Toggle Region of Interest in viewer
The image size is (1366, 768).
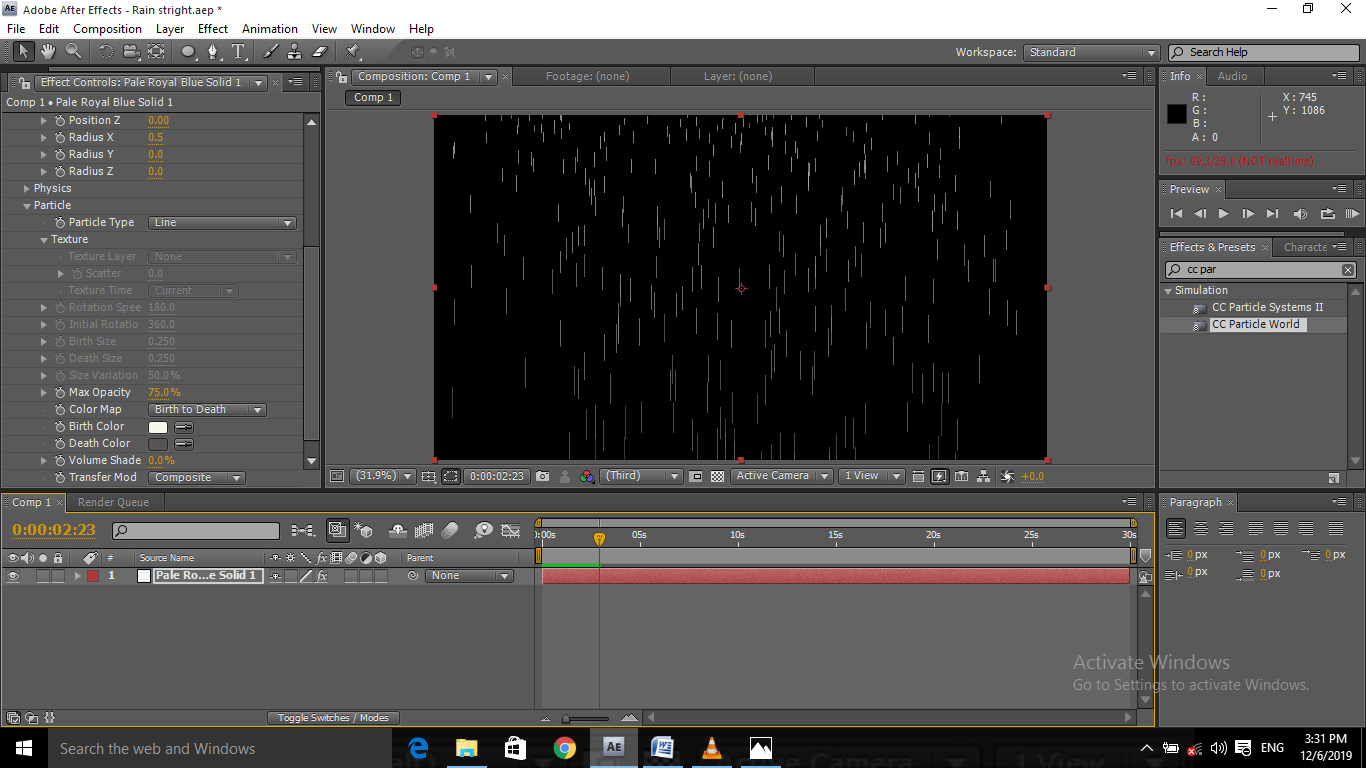point(696,477)
